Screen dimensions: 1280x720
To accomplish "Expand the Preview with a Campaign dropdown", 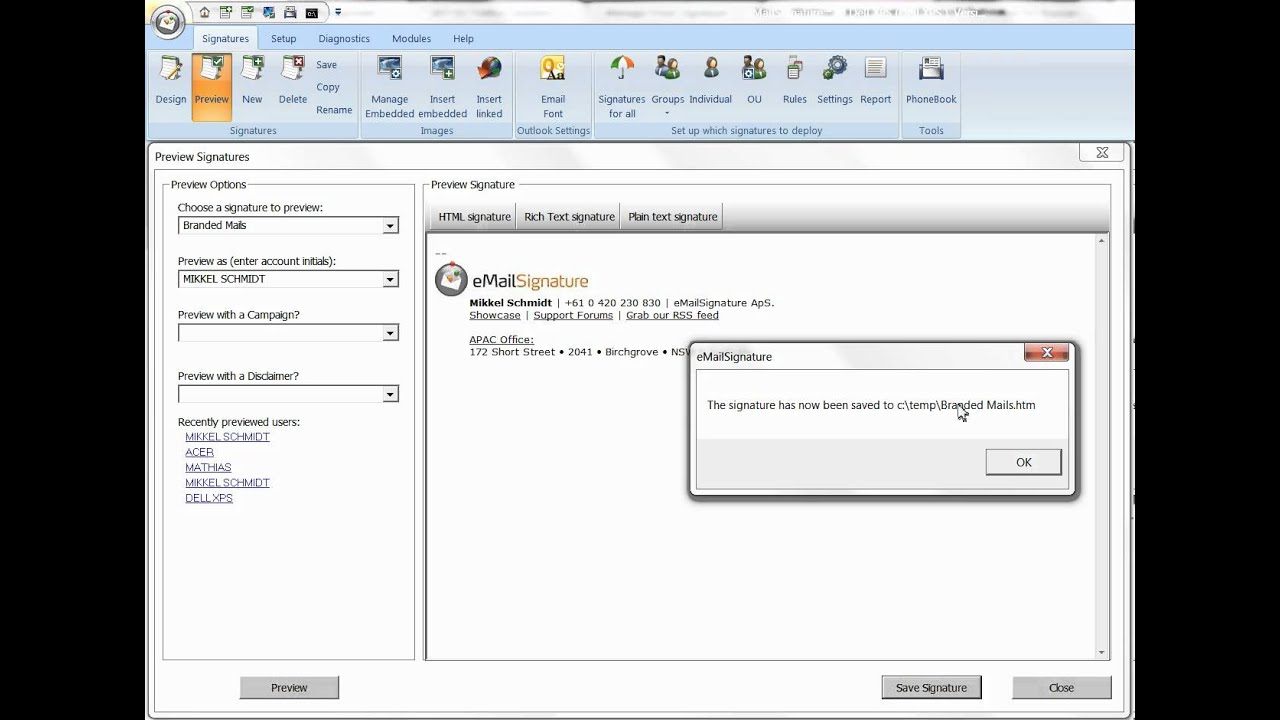I will coord(390,333).
